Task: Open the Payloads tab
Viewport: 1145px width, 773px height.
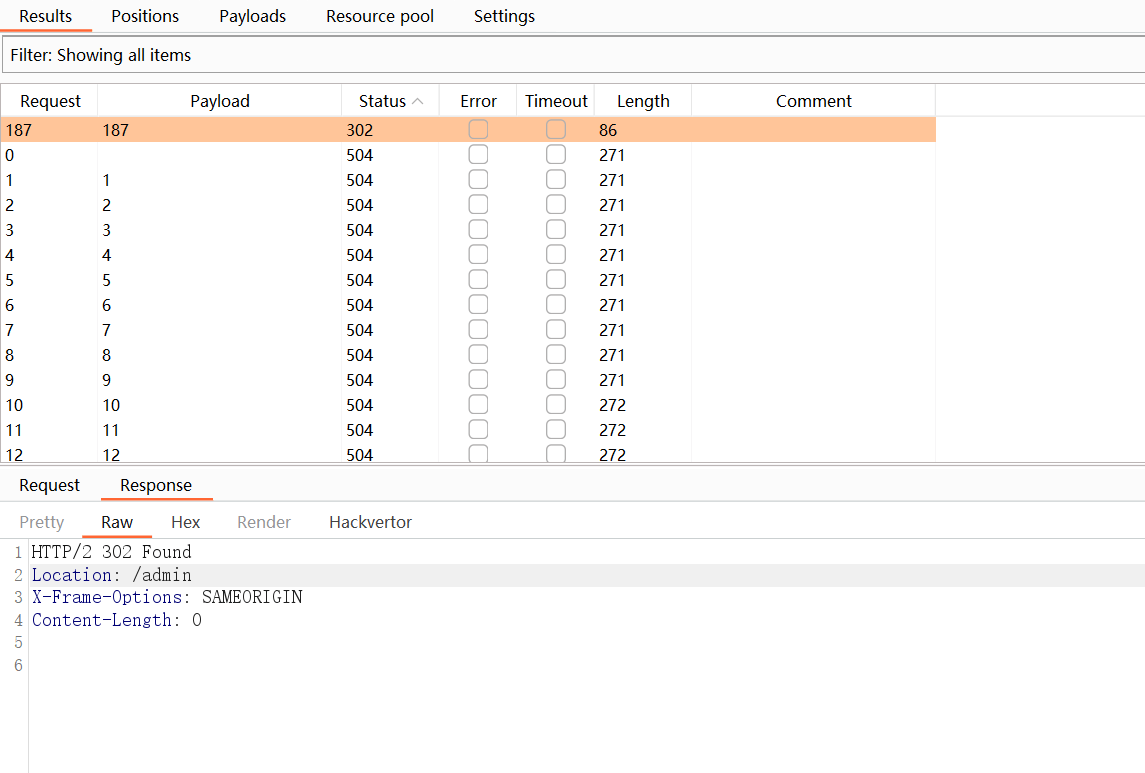Action: coord(252,16)
